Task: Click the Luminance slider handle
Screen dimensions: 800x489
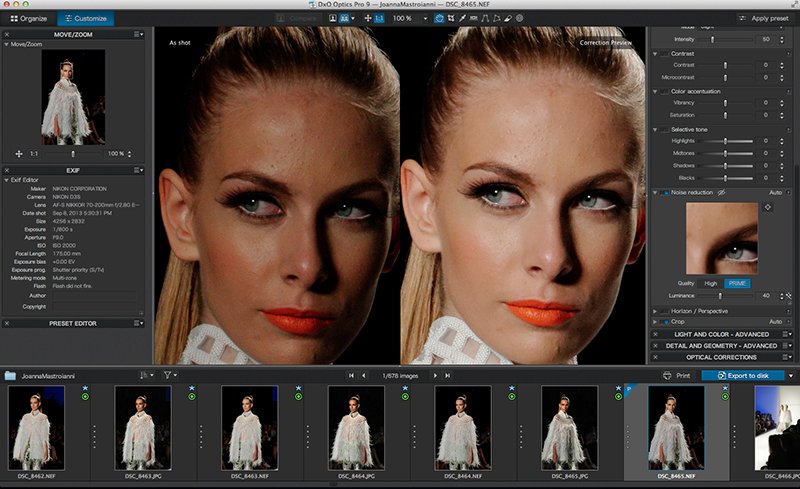Action: (x=720, y=296)
